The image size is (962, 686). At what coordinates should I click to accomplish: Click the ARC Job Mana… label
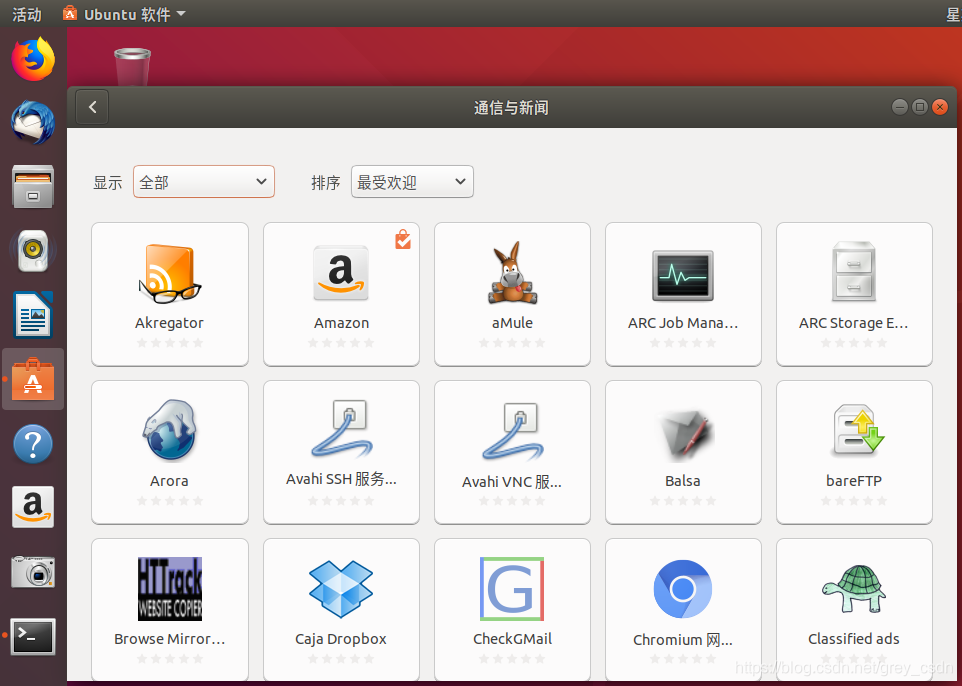point(683,323)
